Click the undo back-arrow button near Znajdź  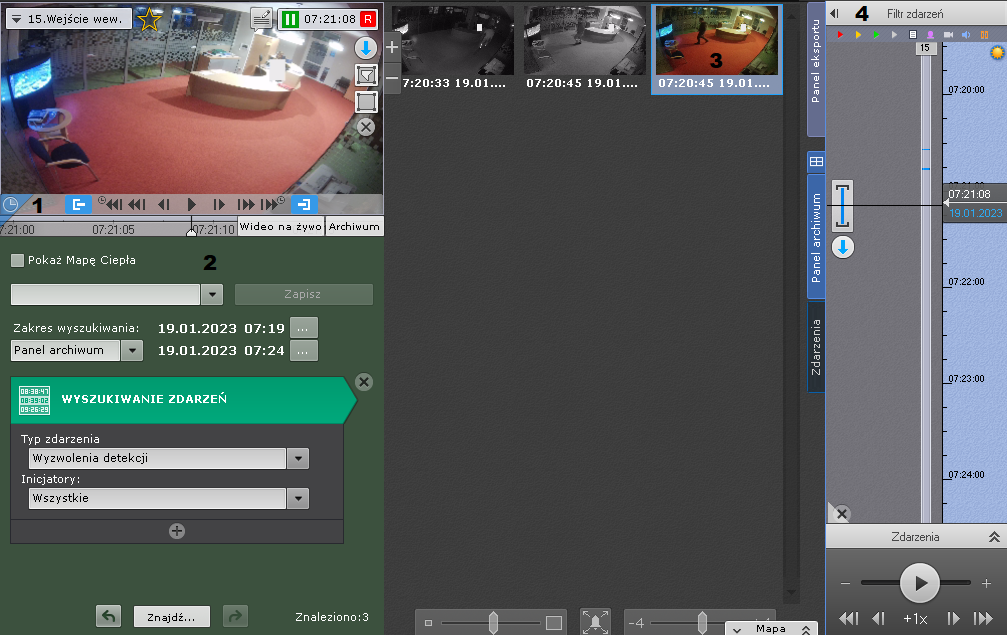pos(109,616)
